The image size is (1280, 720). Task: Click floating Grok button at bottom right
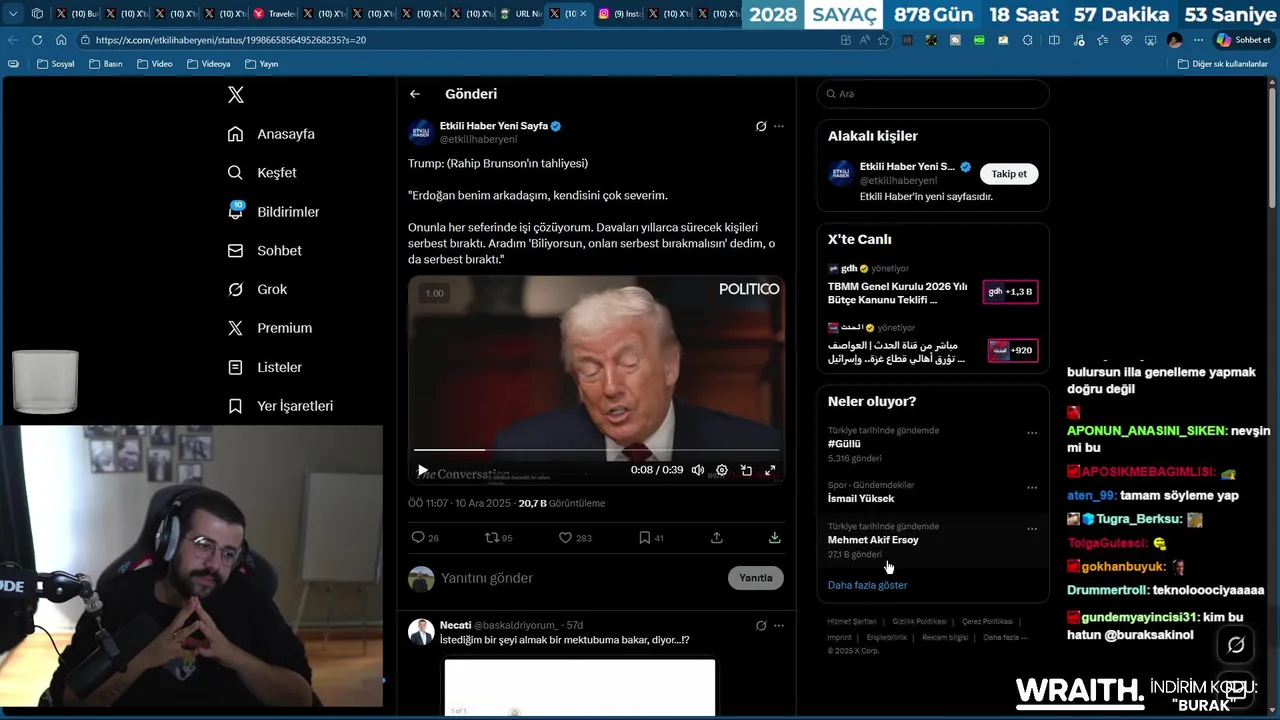1236,645
